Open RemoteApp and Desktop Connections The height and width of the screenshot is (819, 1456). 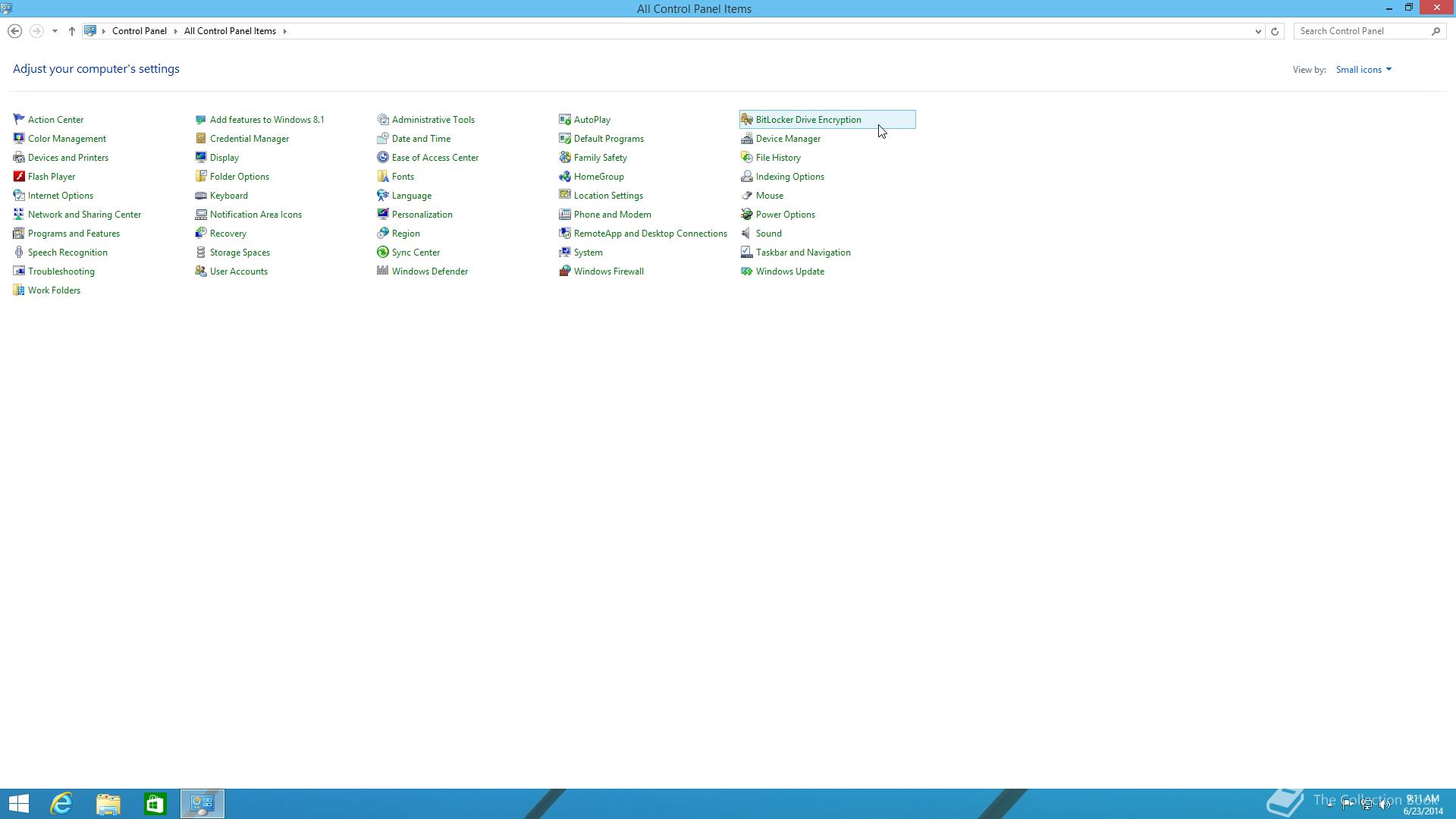tap(650, 233)
